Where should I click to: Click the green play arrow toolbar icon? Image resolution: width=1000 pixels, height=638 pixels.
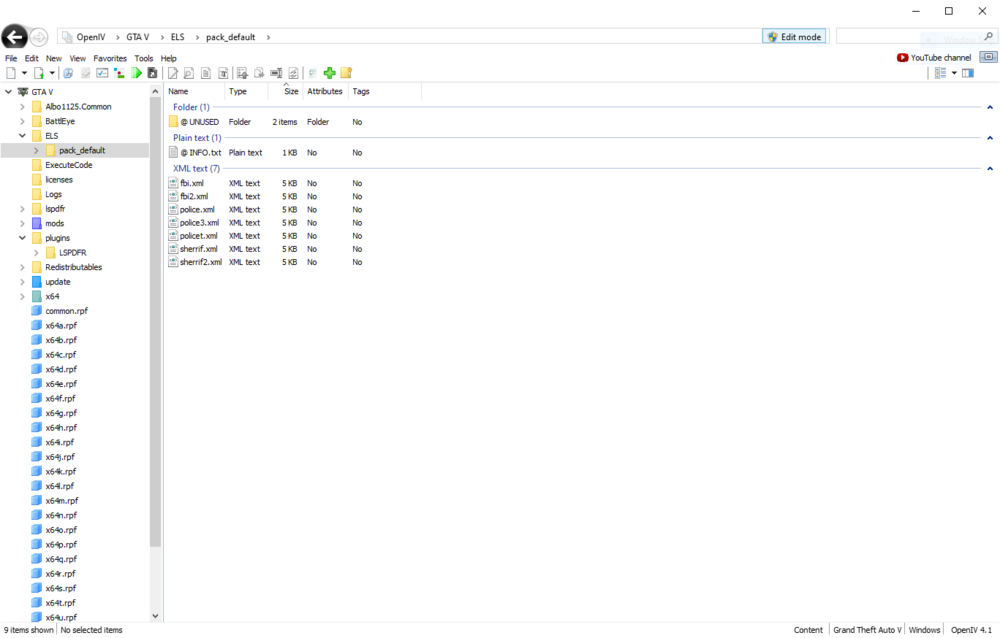pos(136,72)
